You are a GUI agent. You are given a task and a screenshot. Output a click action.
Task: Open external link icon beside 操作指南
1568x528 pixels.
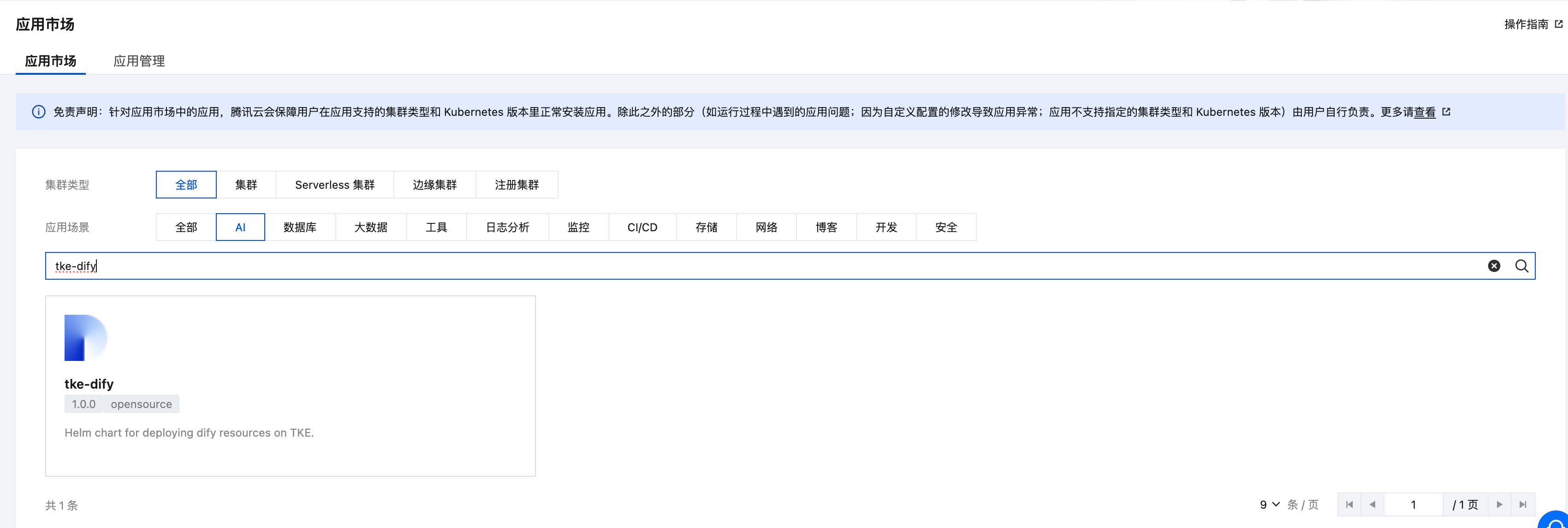coord(1558,24)
